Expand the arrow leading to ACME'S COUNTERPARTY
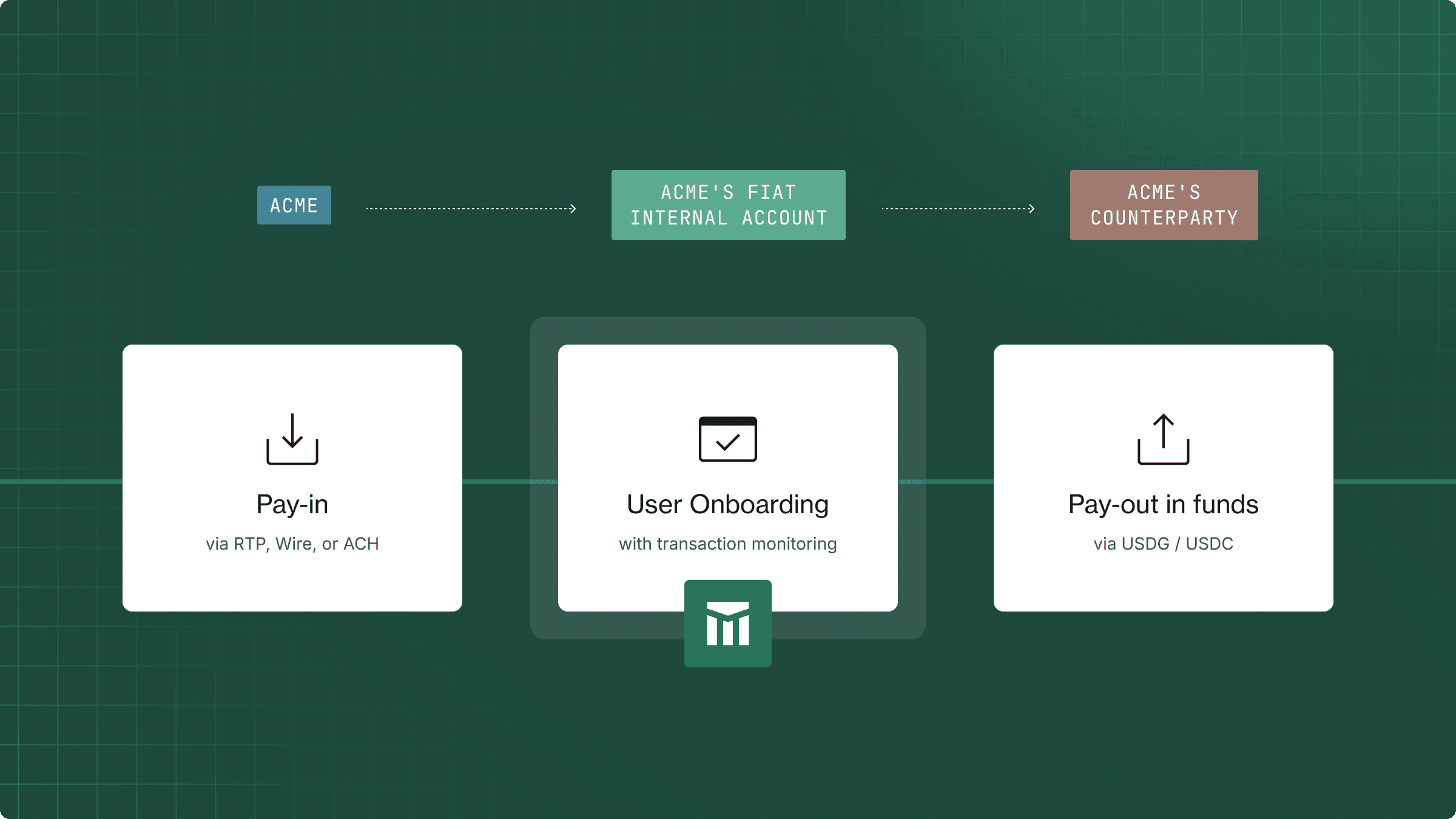Viewport: 1456px width, 819px height. 959,207
